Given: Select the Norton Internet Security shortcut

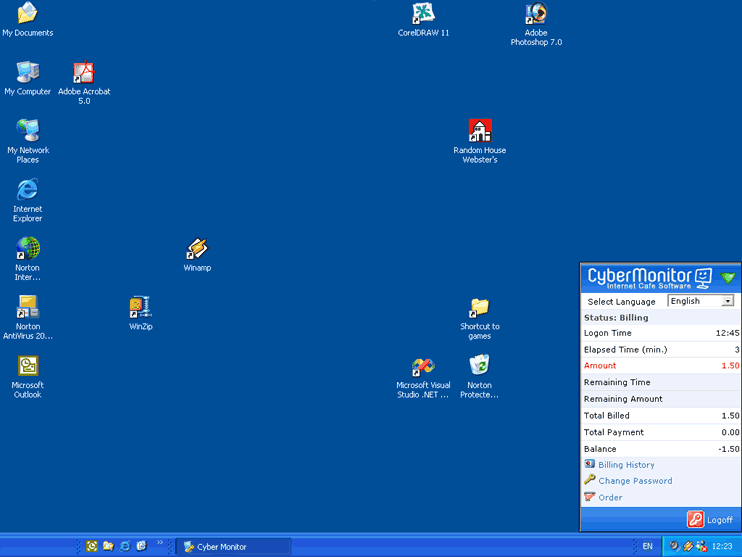Looking at the screenshot, I should tap(27, 258).
